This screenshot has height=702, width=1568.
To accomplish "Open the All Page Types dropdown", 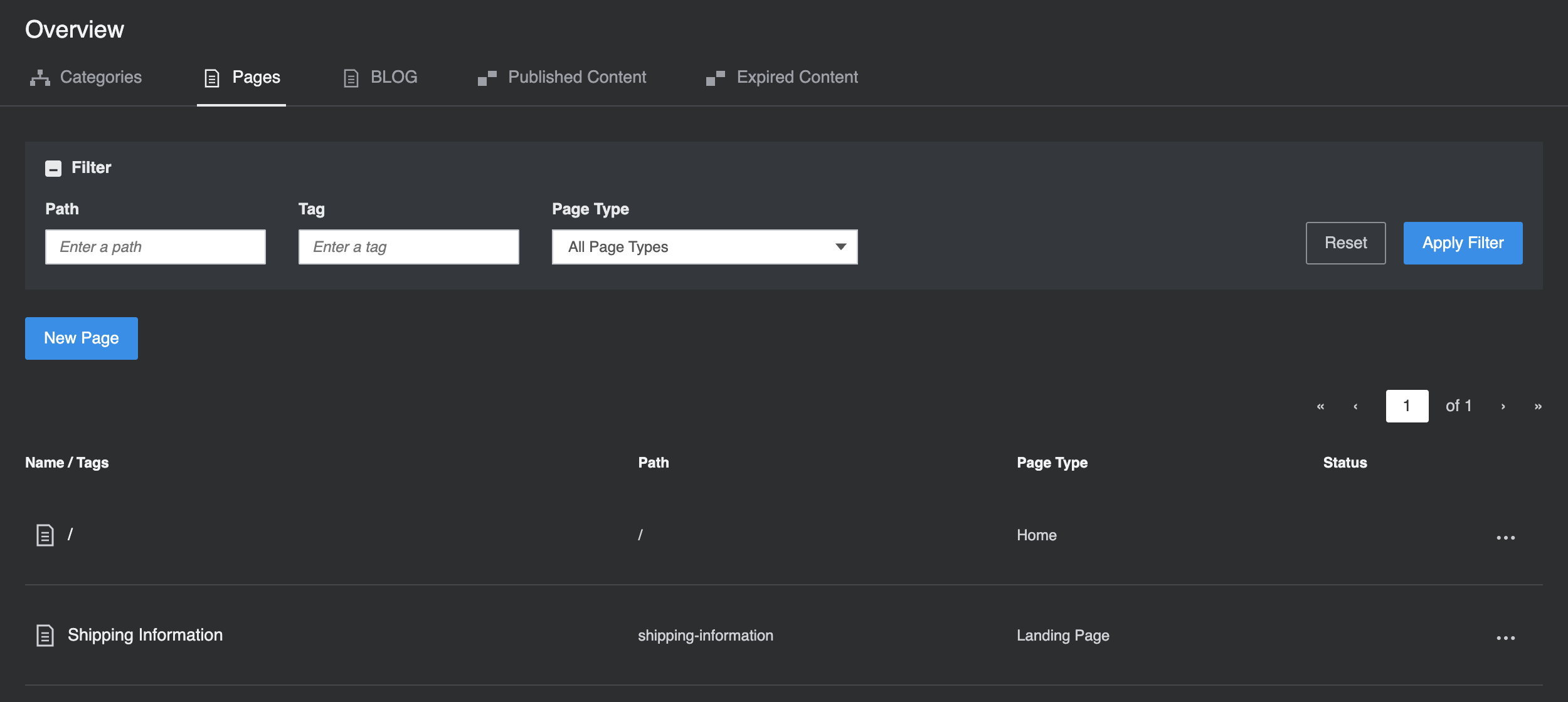I will click(x=705, y=247).
